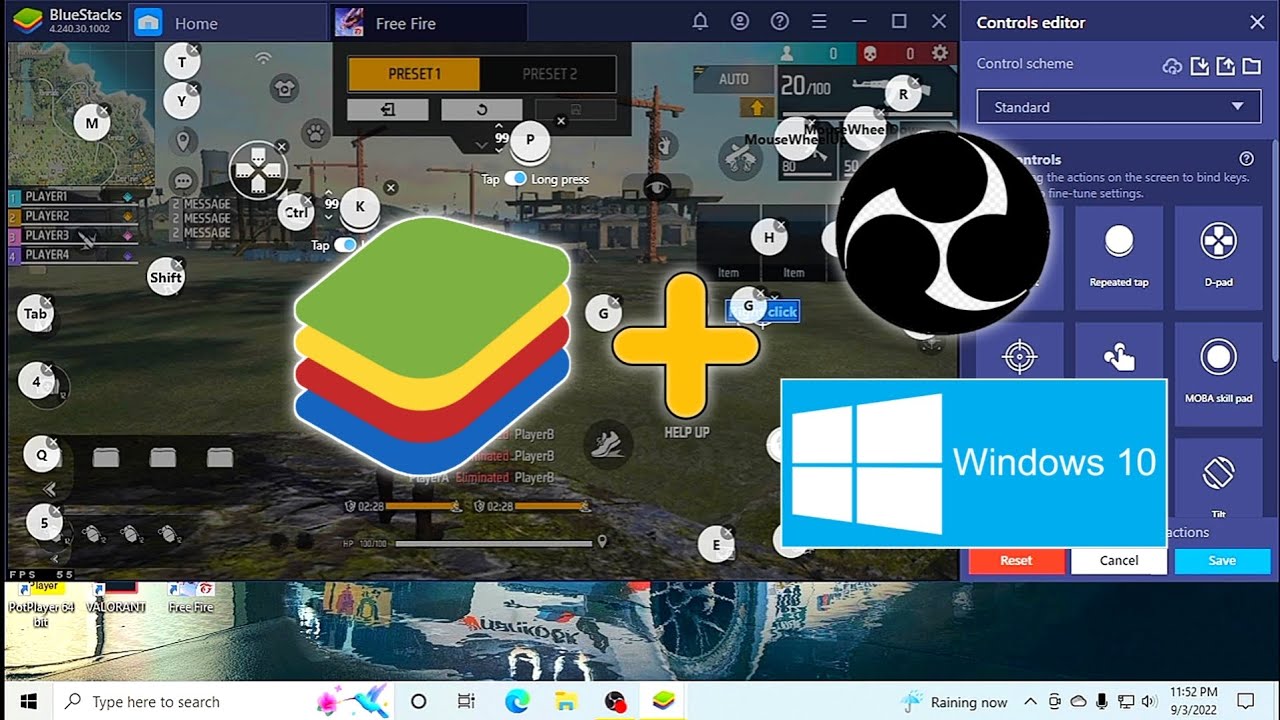Increase repeat count above P key's 99

coord(500,127)
